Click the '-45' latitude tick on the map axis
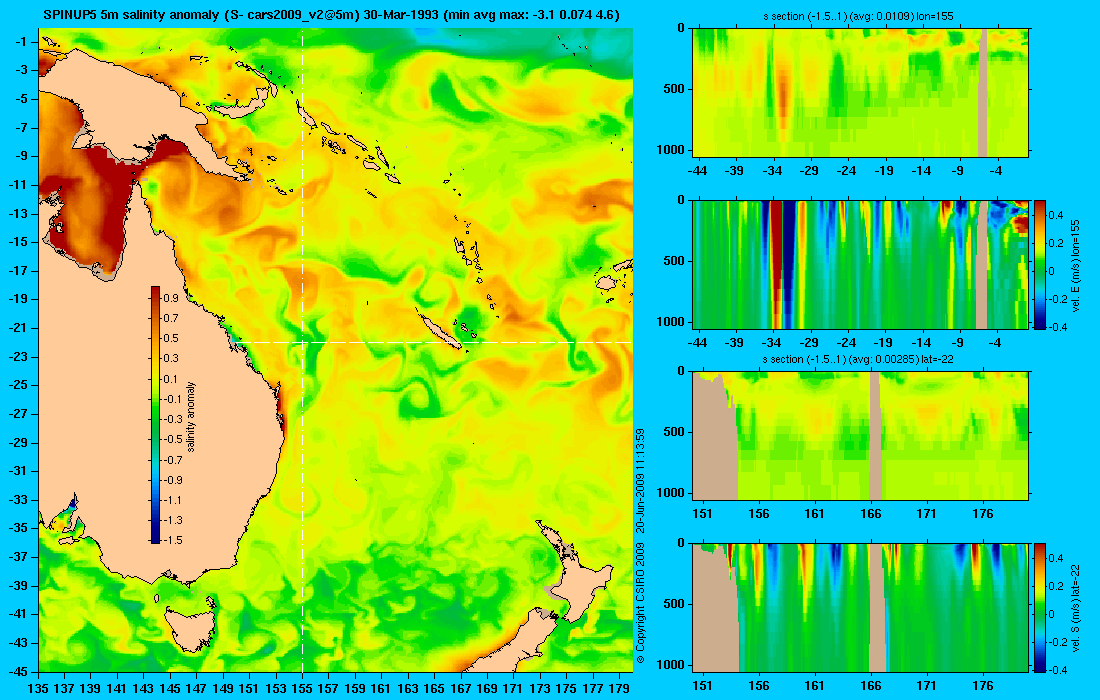The height and width of the screenshot is (700, 1100). pyautogui.click(x=18, y=671)
